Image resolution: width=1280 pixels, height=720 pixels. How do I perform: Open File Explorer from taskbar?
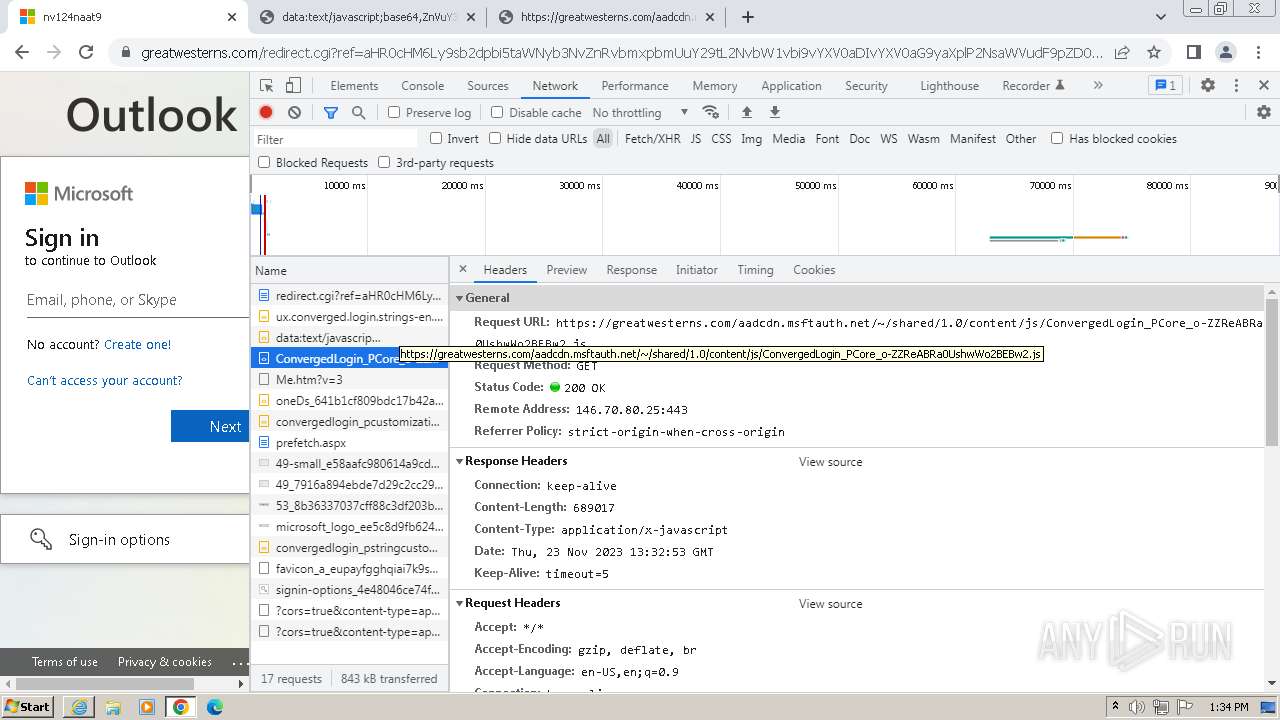pyautogui.click(x=113, y=707)
